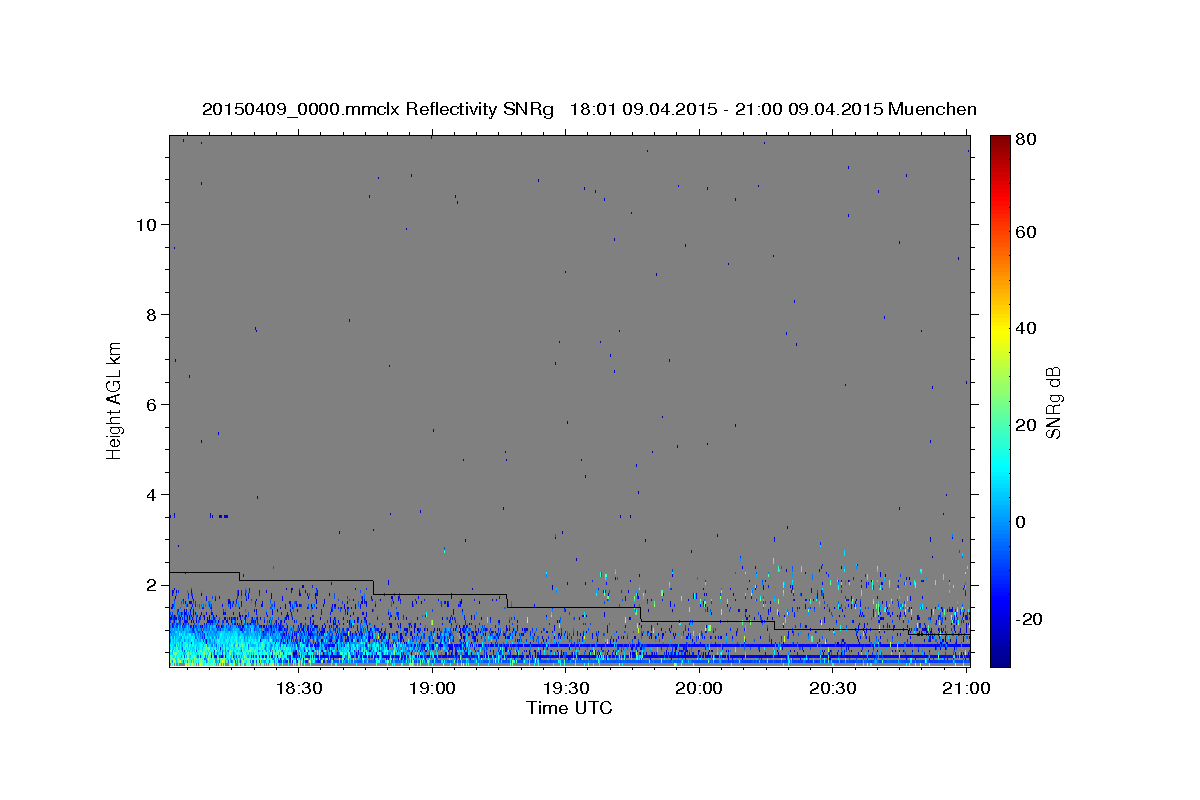Click the "SNRg dB" colorbar label
Viewport: 1200px width, 800px height.
[1053, 402]
